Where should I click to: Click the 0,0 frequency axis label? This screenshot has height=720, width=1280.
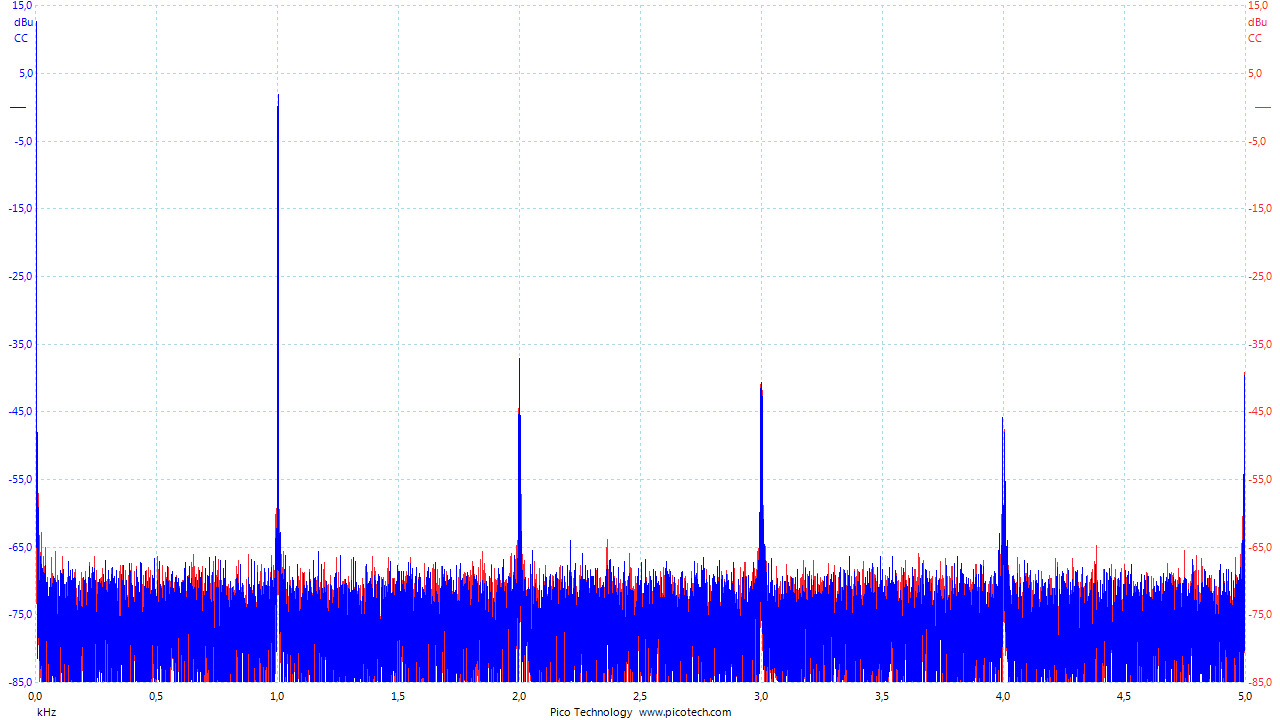[35, 695]
